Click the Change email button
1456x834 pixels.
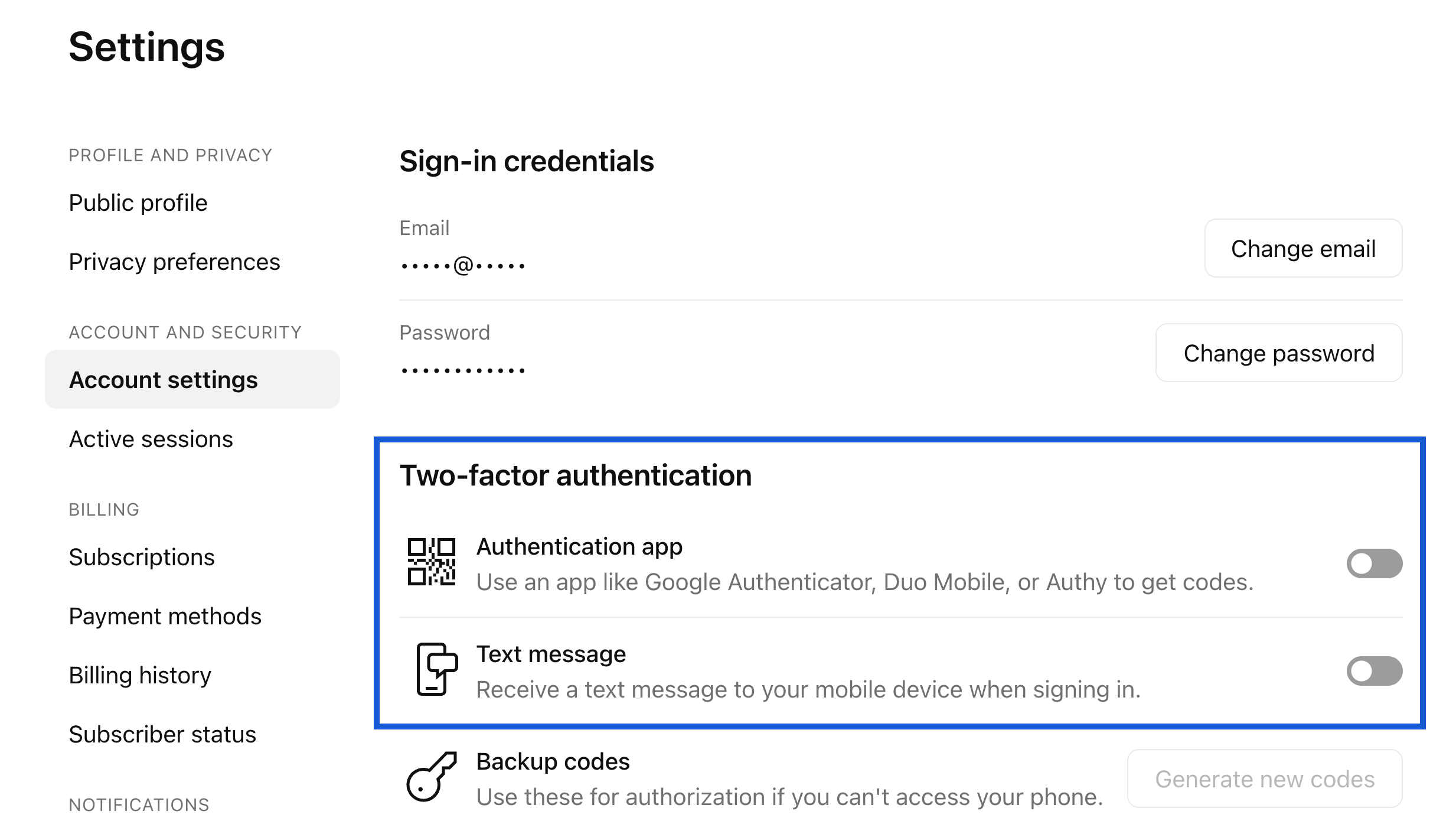(1303, 248)
